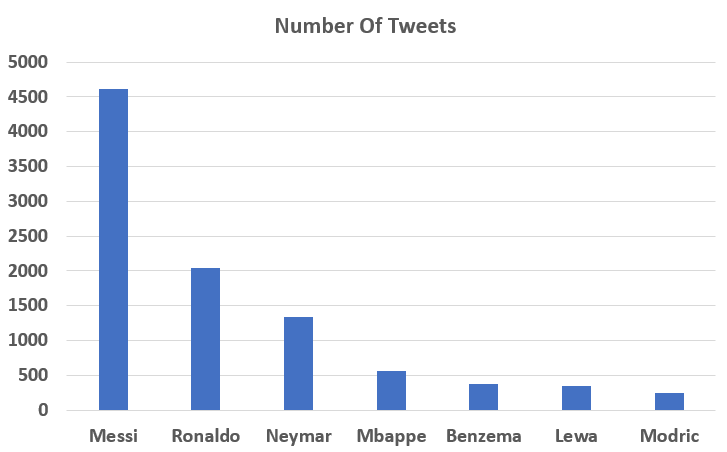Select the Mbappe bar
The height and width of the screenshot is (452, 727).
[391, 390]
